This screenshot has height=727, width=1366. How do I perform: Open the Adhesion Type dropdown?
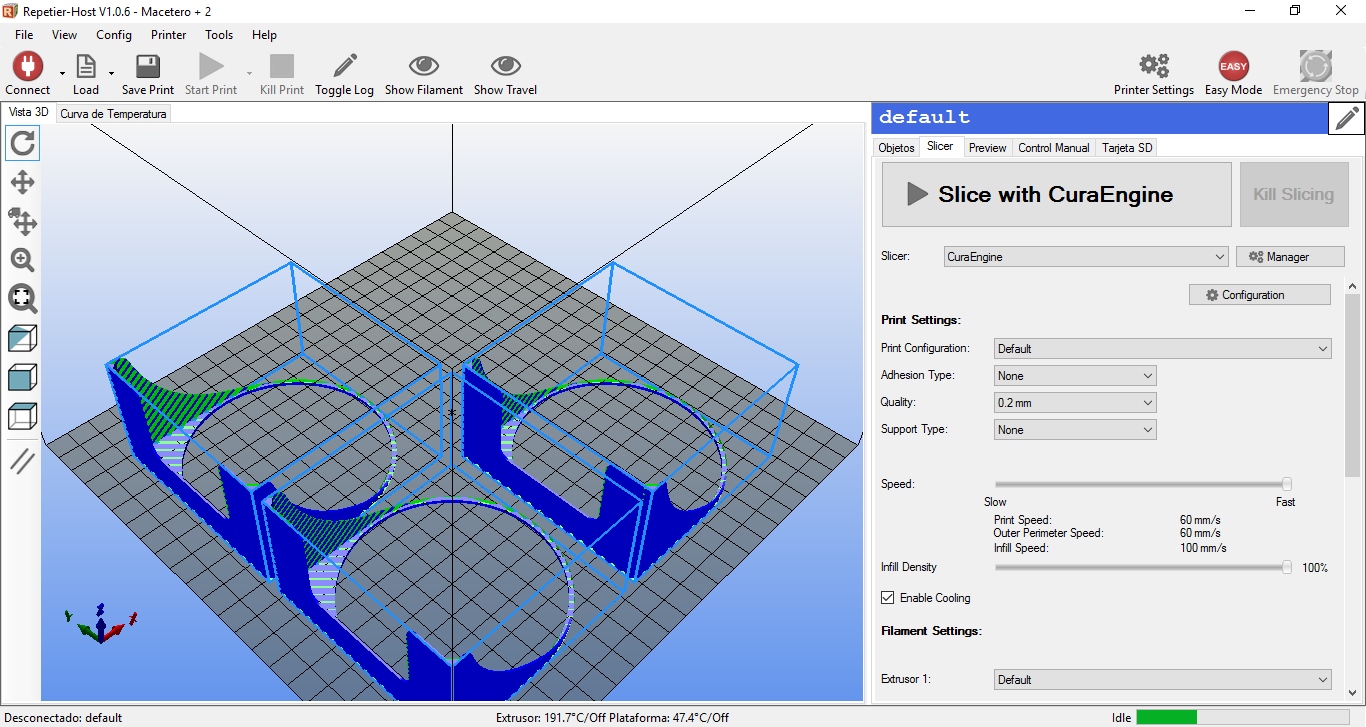tap(1075, 376)
